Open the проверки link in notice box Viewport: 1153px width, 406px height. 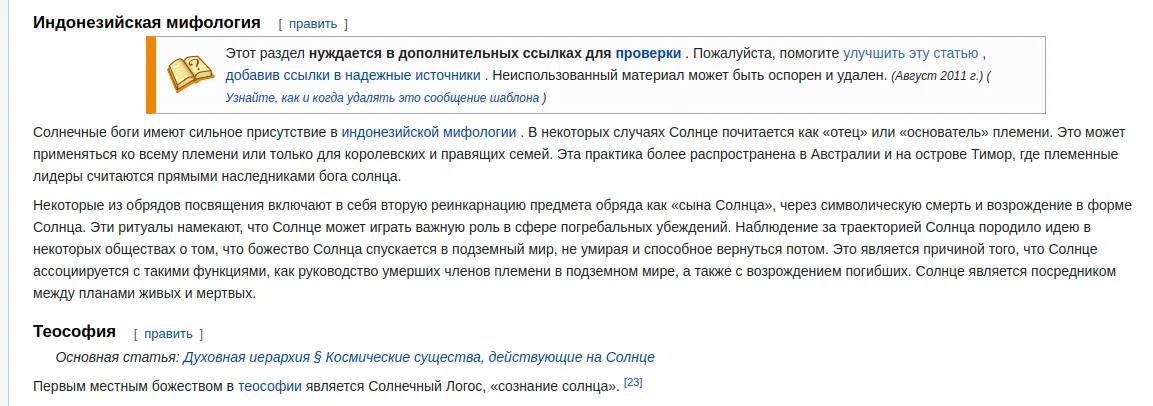(648, 53)
